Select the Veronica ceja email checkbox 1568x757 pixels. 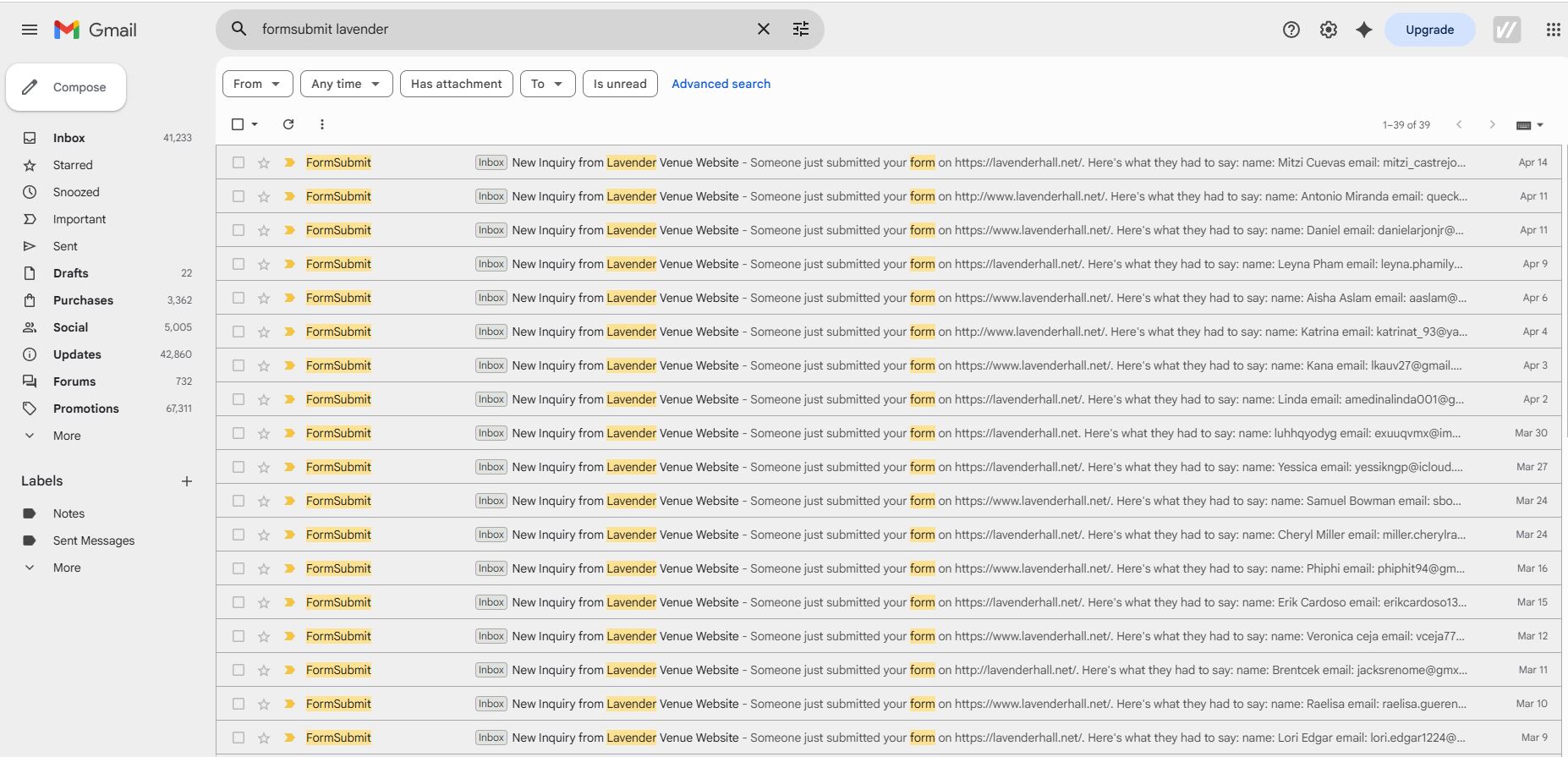point(238,636)
